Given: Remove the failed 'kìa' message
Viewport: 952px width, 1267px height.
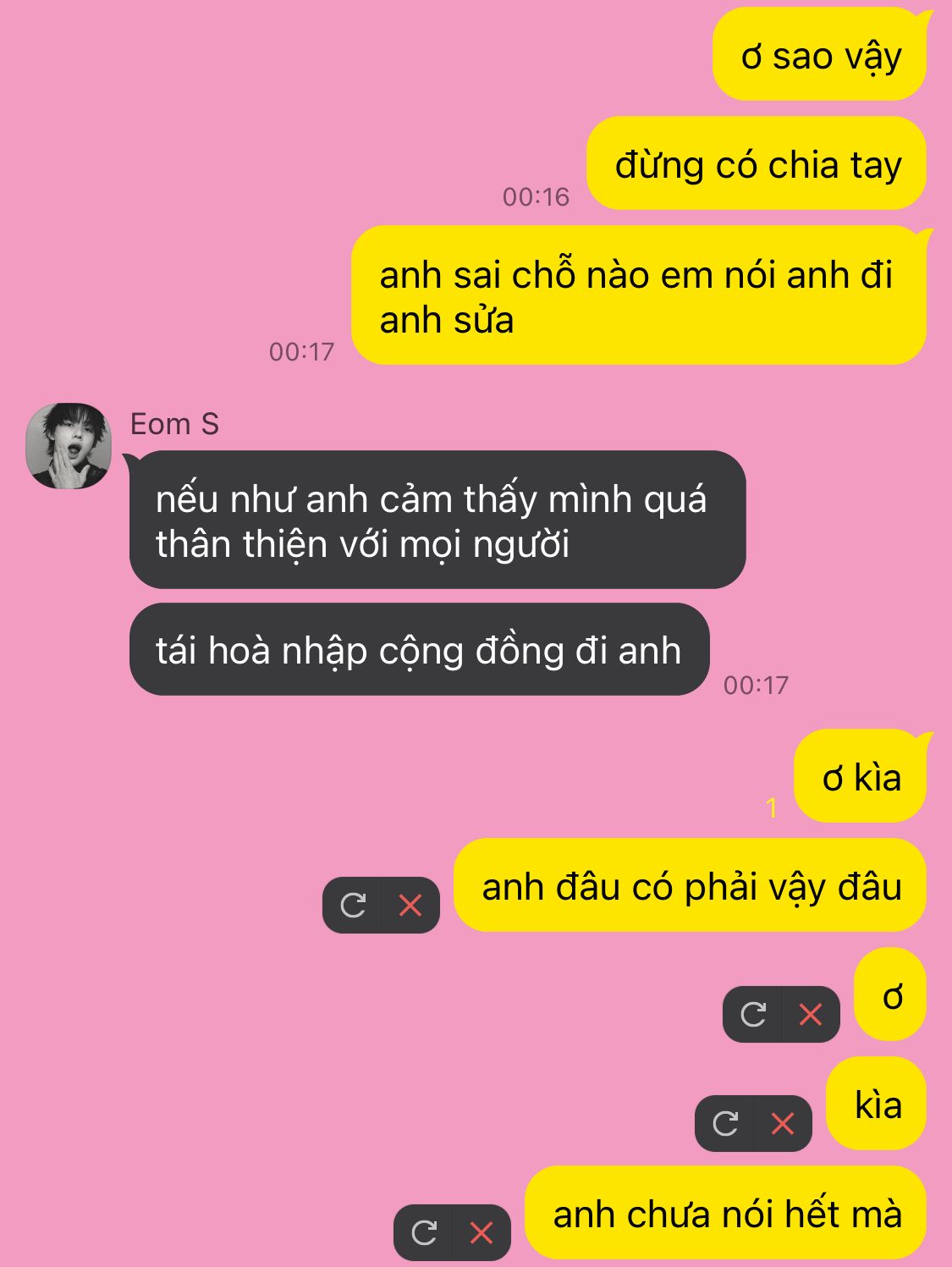Looking at the screenshot, I should (784, 1123).
